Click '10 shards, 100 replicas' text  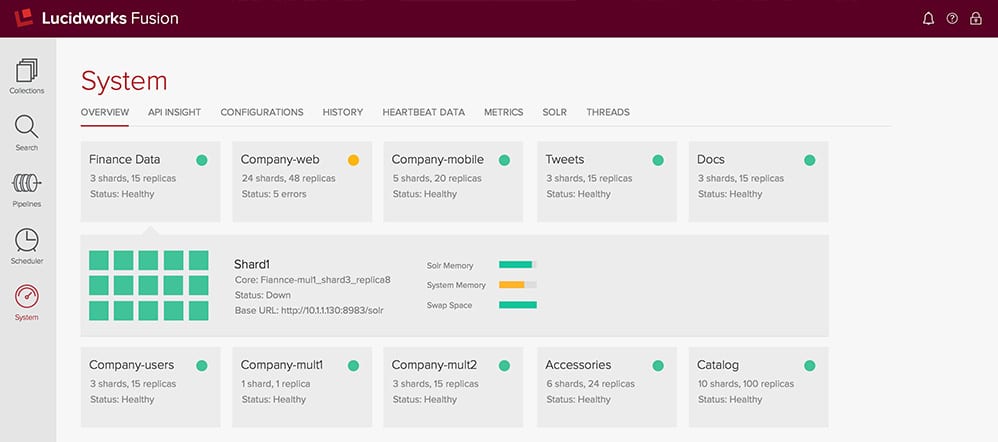746,384
